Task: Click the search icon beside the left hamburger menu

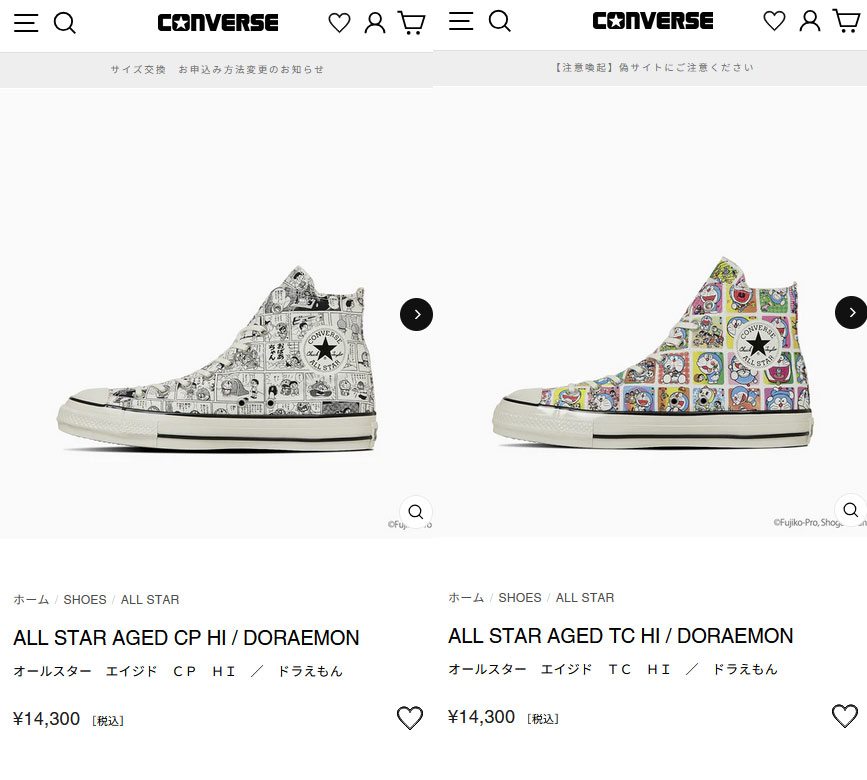Action: (x=64, y=22)
